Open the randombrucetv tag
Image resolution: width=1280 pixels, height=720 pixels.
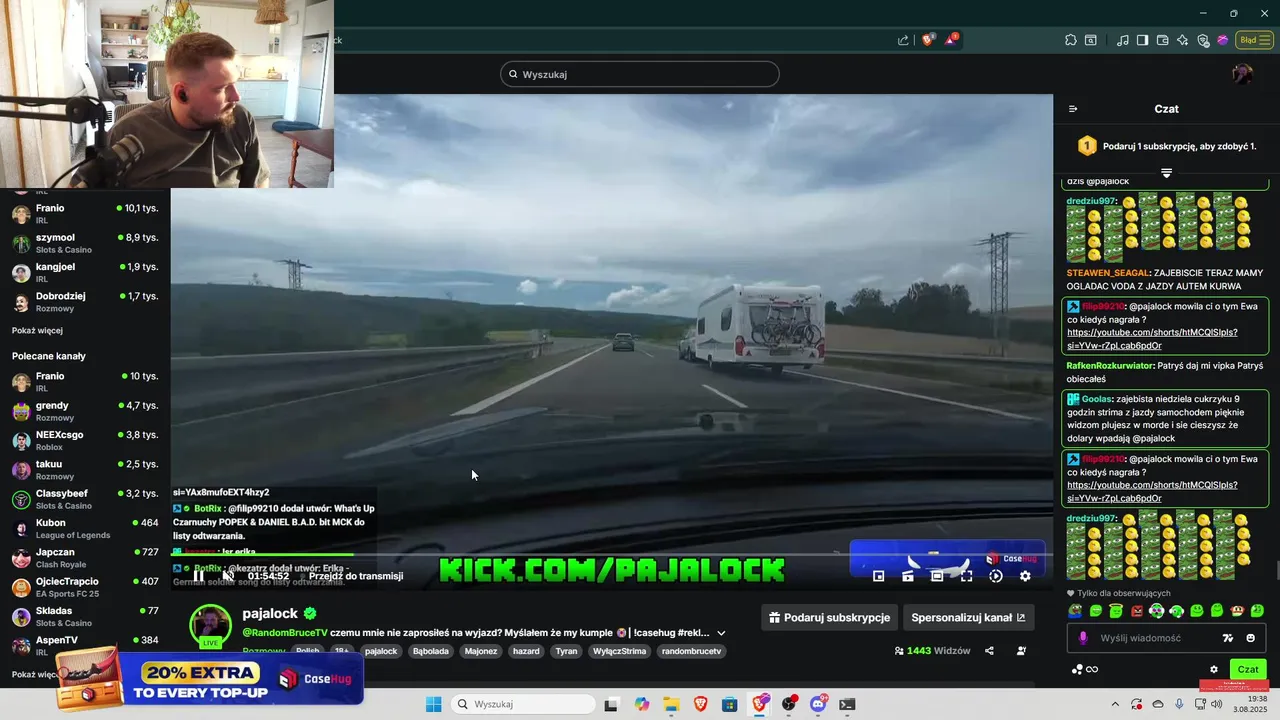tap(690, 651)
